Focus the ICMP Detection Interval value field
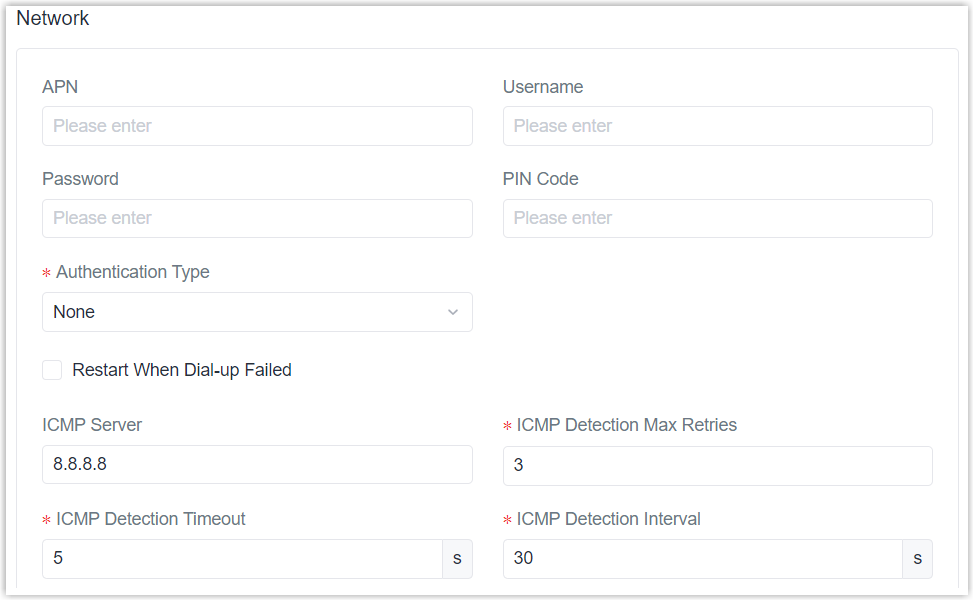Screen dimensions: 974x601 pos(703,558)
